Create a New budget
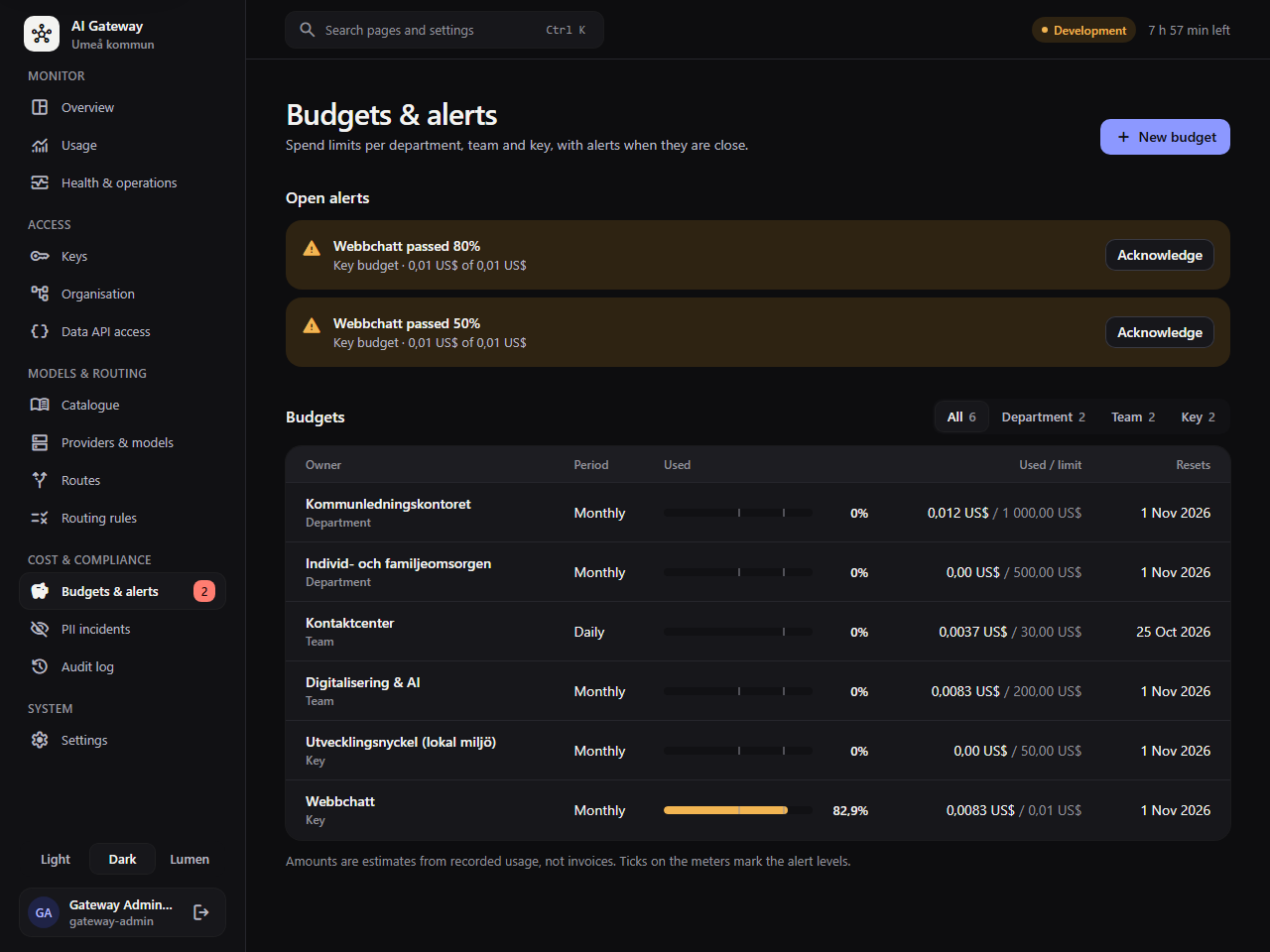 [x=1165, y=137]
